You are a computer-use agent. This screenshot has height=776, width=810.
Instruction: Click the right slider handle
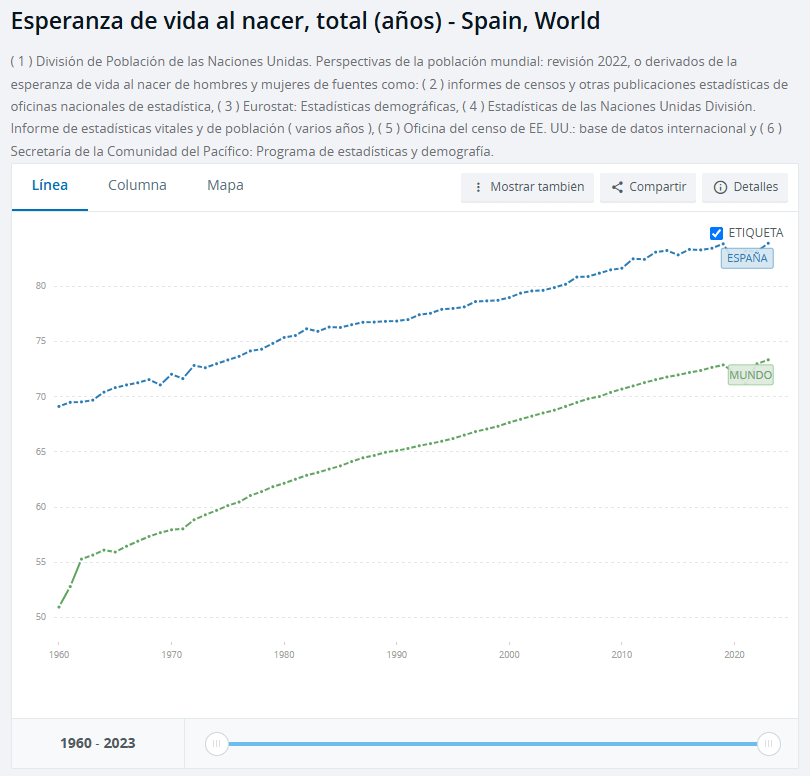(x=768, y=744)
